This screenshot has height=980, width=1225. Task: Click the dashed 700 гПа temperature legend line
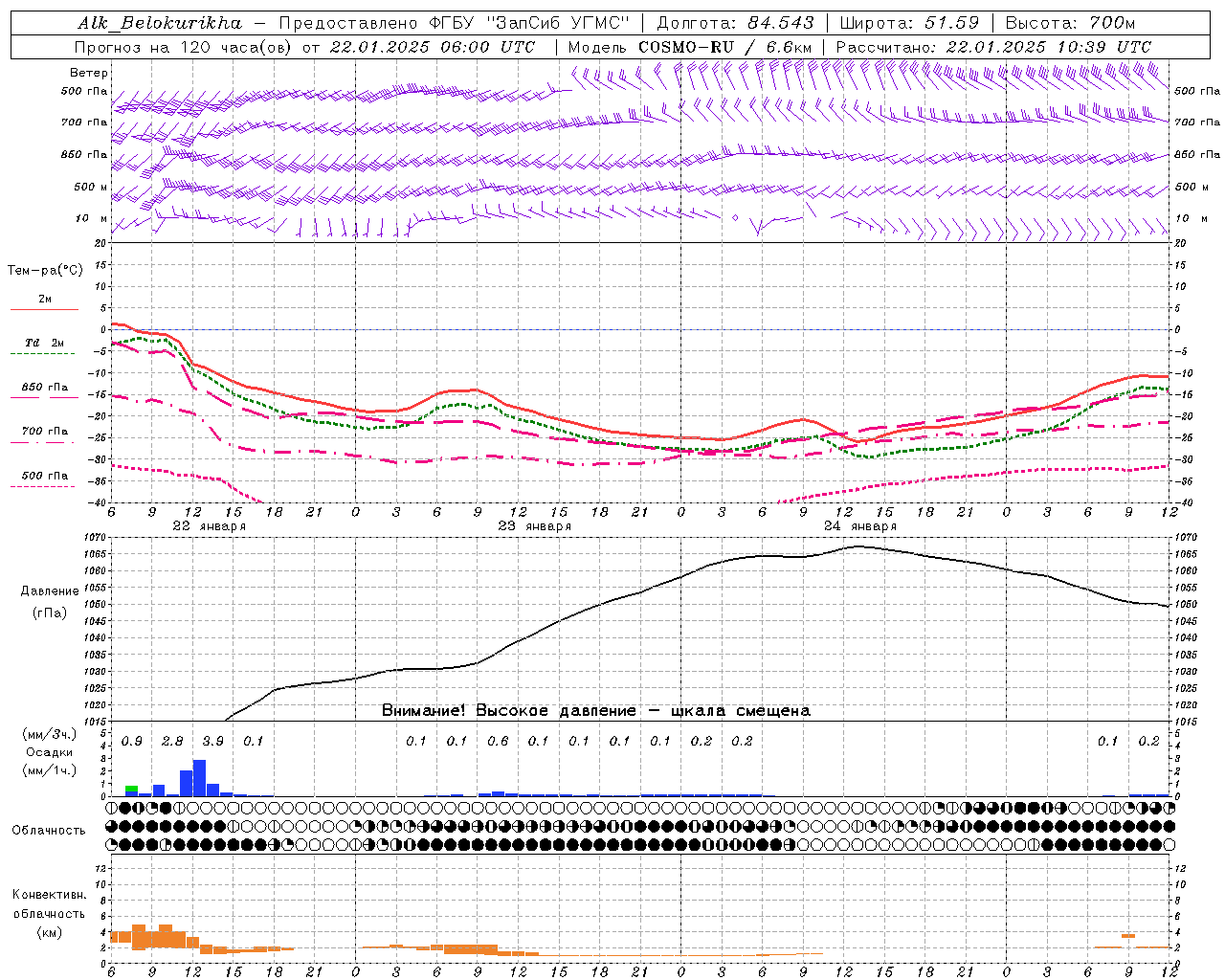44,441
